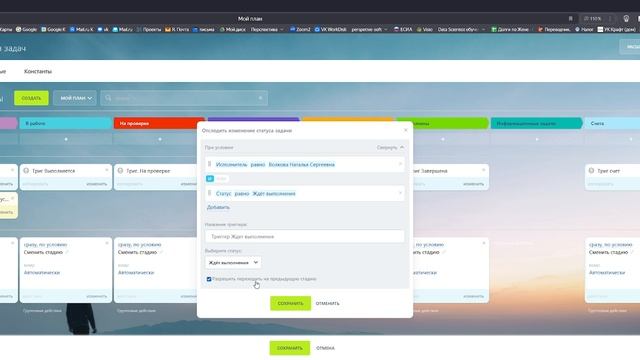Select the В работе stage header

[66, 123]
